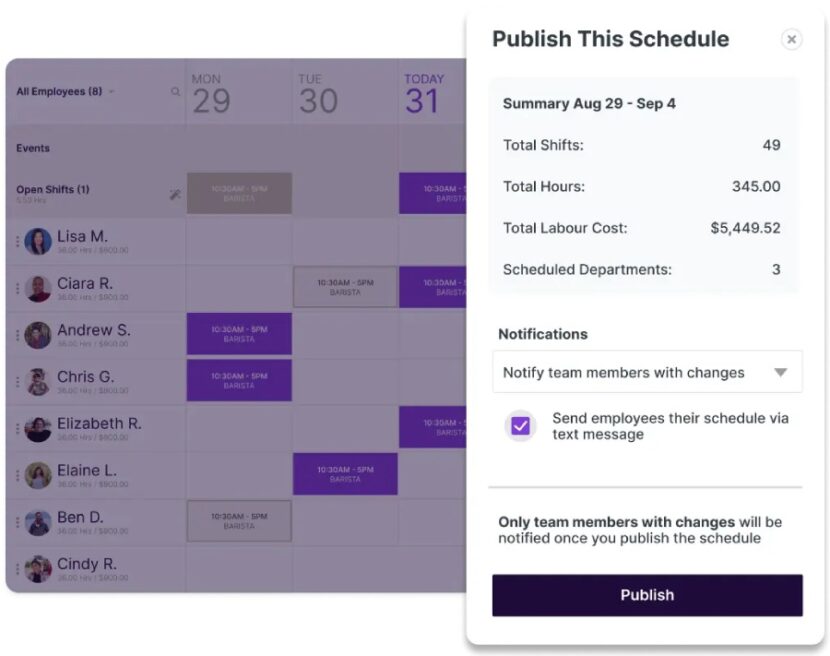Click the search icon in the employee panel
Viewport: 830px width, 656px height.
tap(175, 91)
